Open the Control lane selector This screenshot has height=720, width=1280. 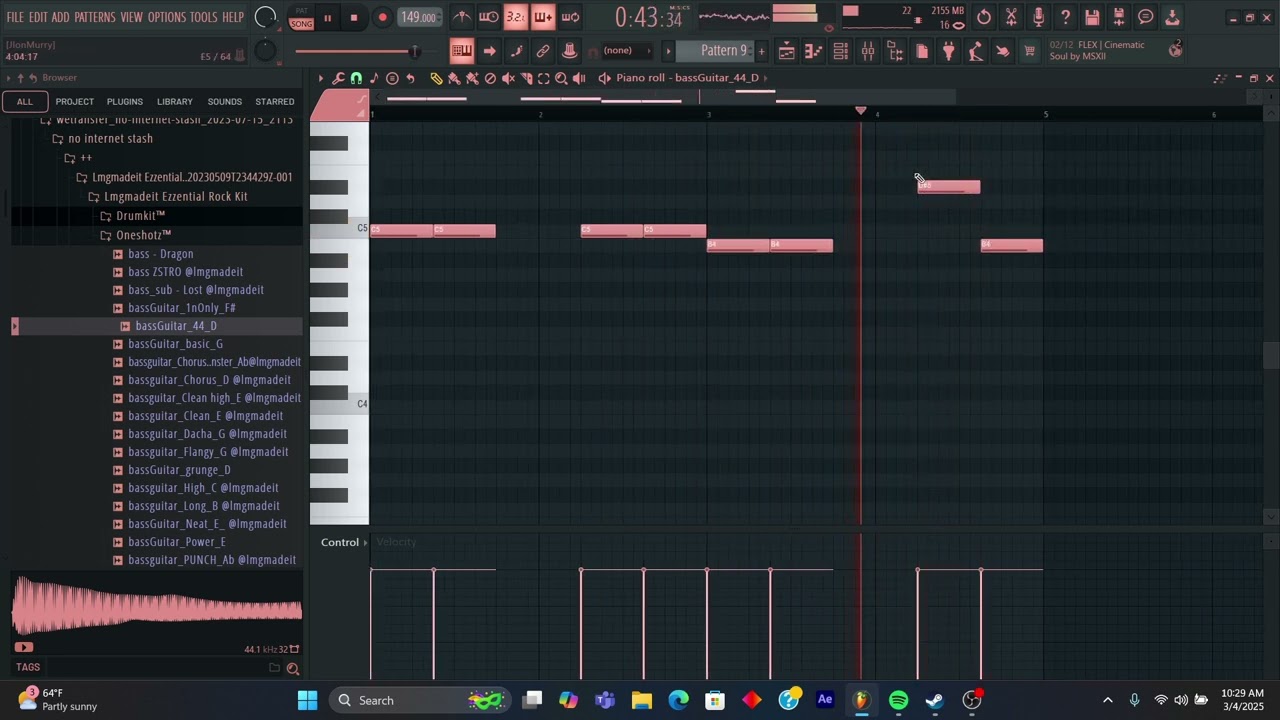pyautogui.click(x=344, y=542)
